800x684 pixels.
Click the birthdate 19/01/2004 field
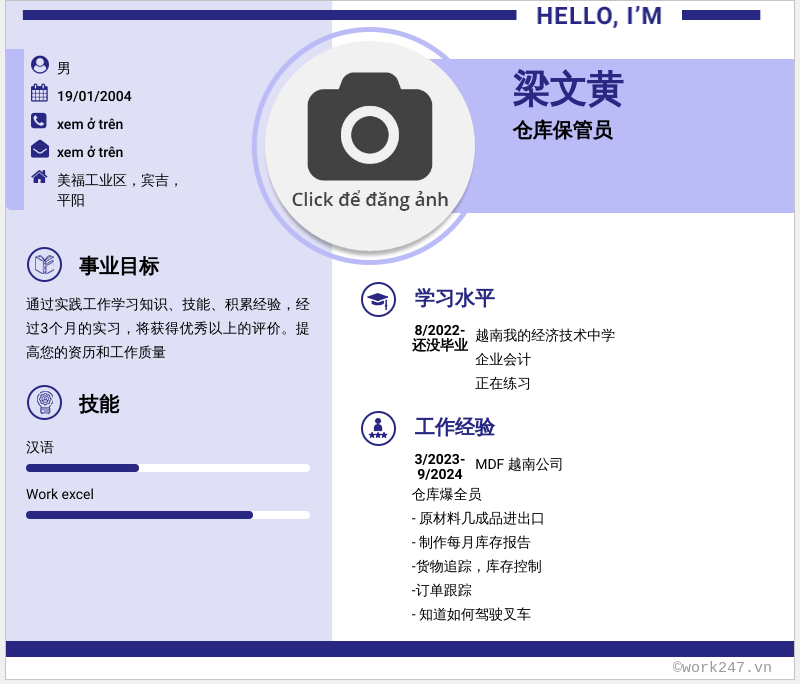(x=94, y=97)
